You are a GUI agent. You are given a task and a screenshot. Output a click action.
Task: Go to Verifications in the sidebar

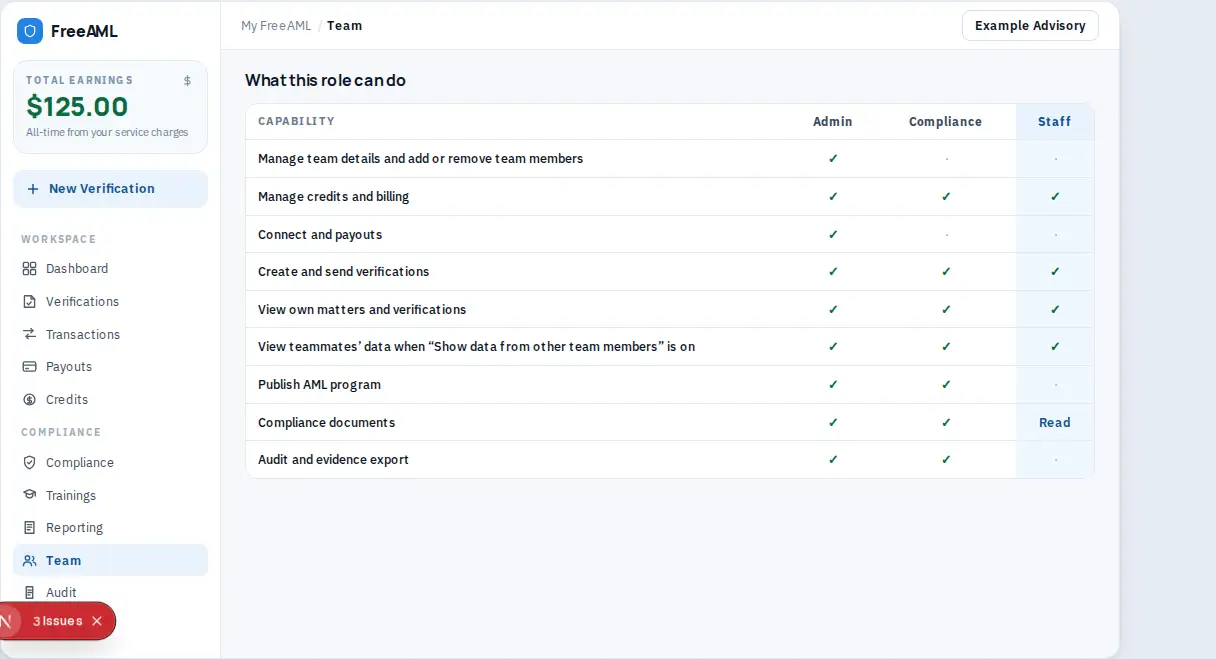(110, 302)
